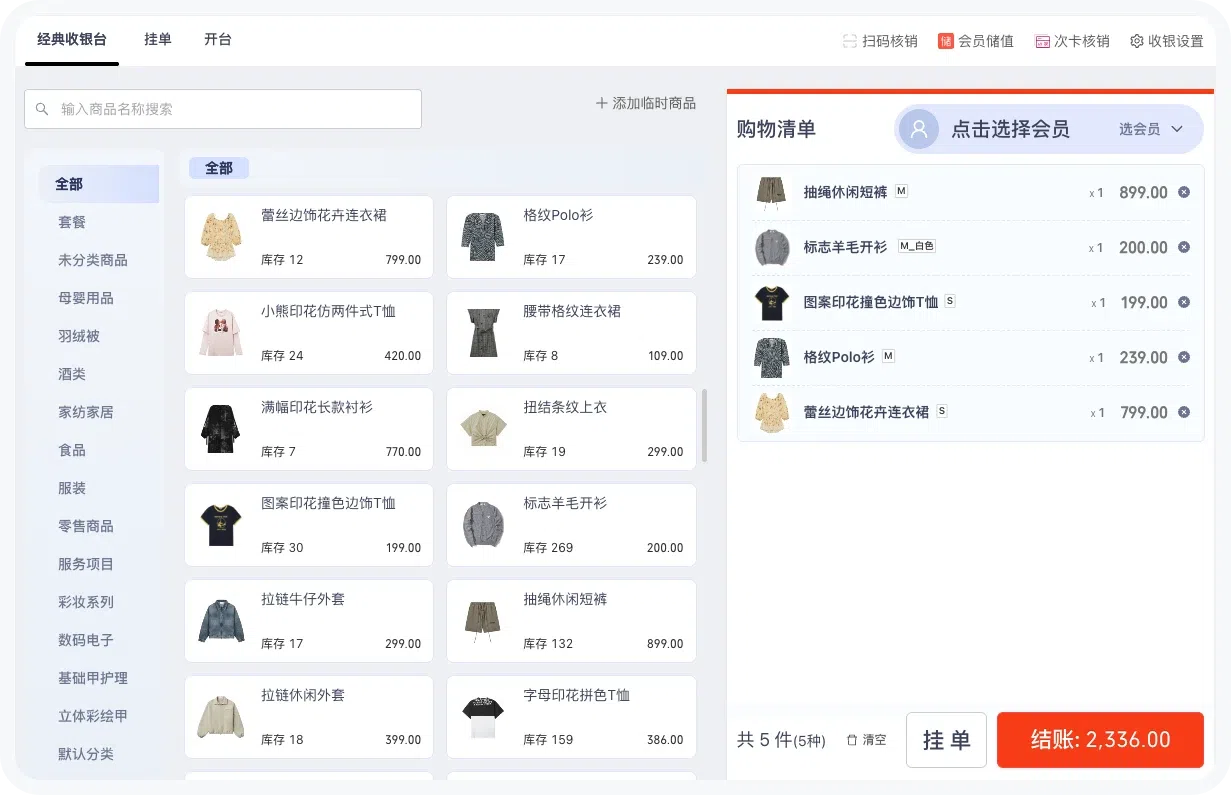
Task: Click the product name search field
Action: [x=223, y=109]
